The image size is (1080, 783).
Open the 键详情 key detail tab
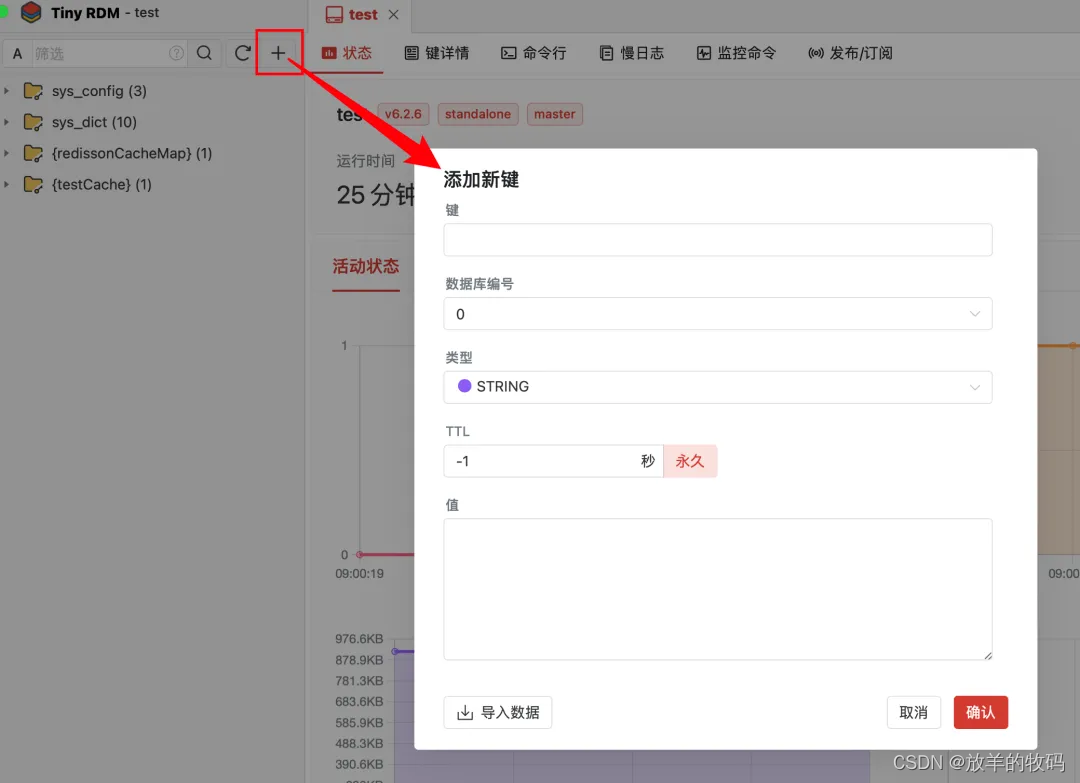437,53
